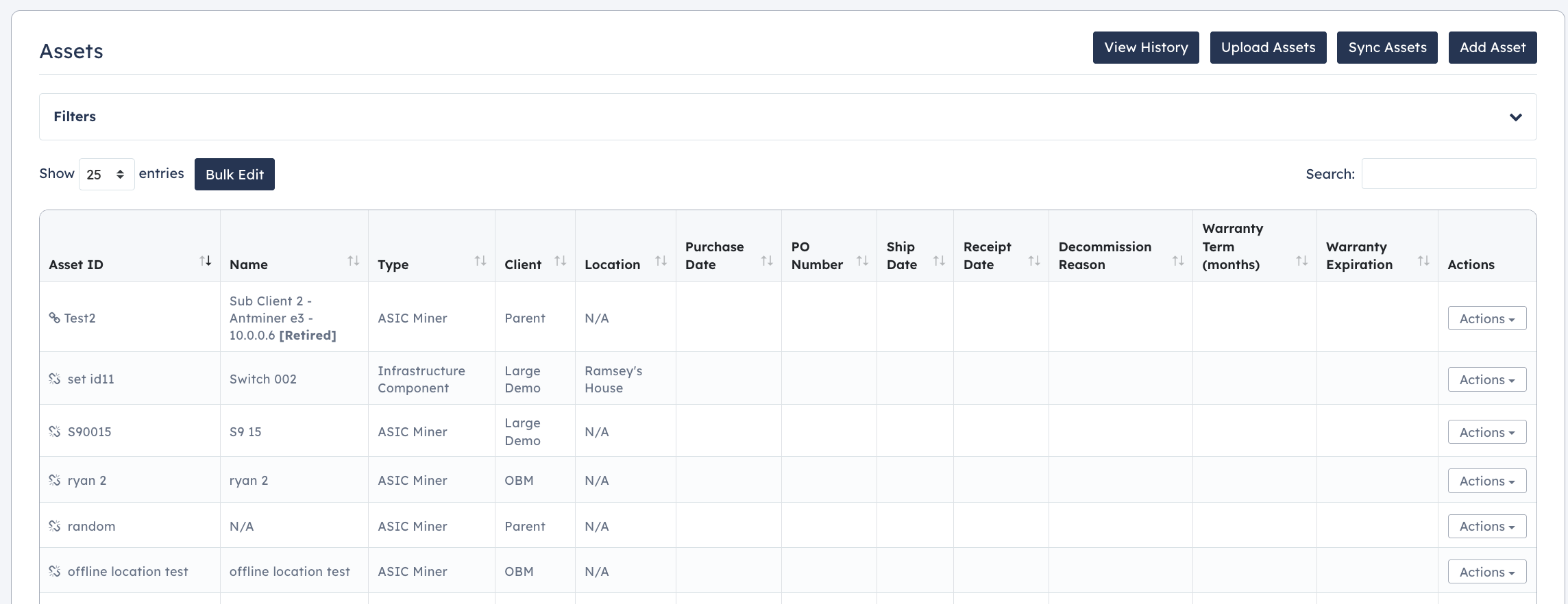Screen dimensions: 1568x604
Task: Sort table by Name column
Action: click(x=354, y=261)
